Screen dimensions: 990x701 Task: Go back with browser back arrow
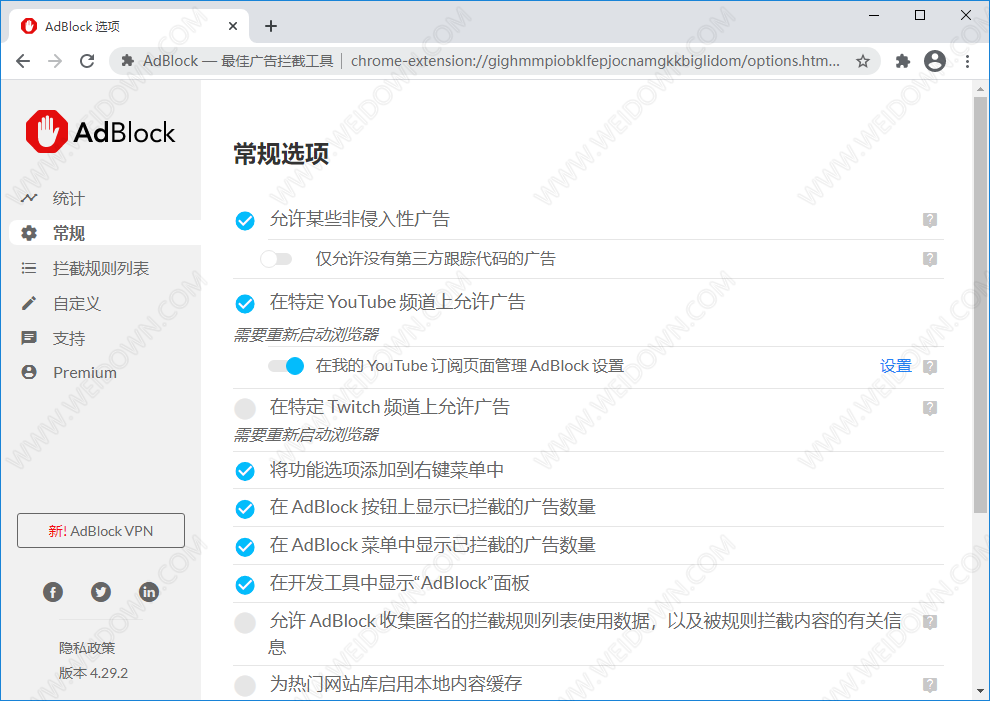(x=23, y=61)
